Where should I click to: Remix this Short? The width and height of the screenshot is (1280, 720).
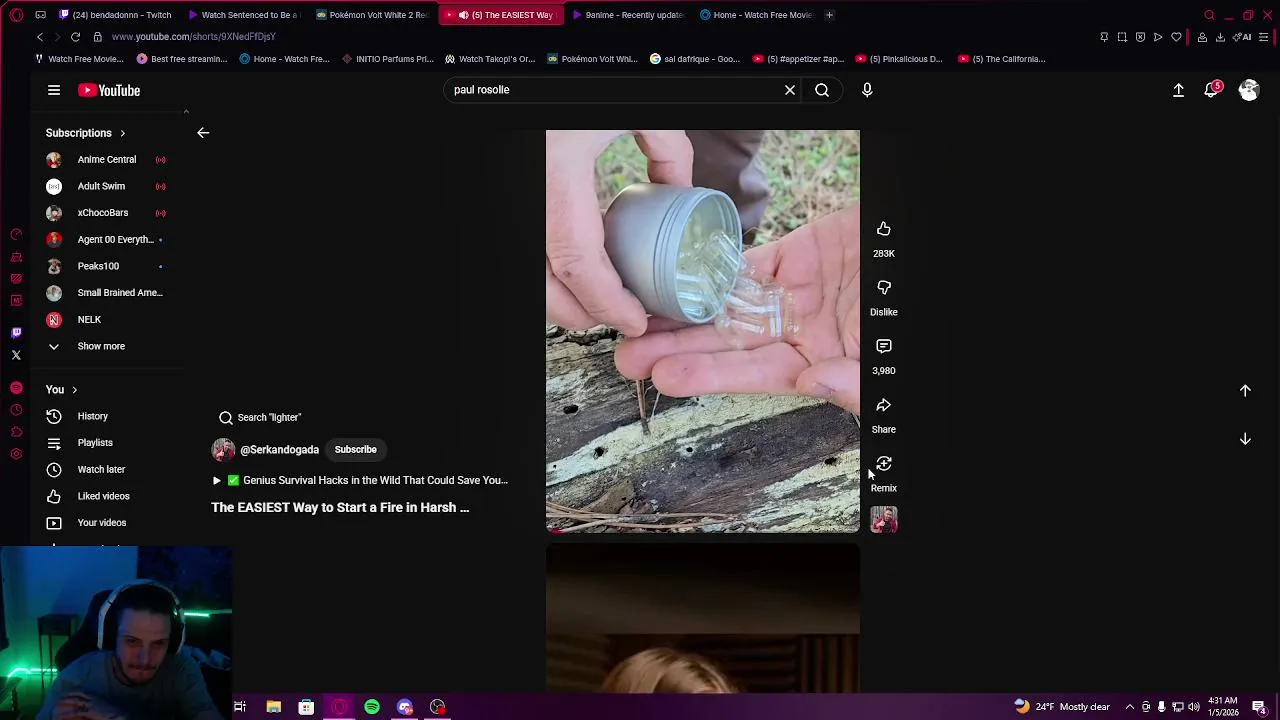tap(883, 464)
